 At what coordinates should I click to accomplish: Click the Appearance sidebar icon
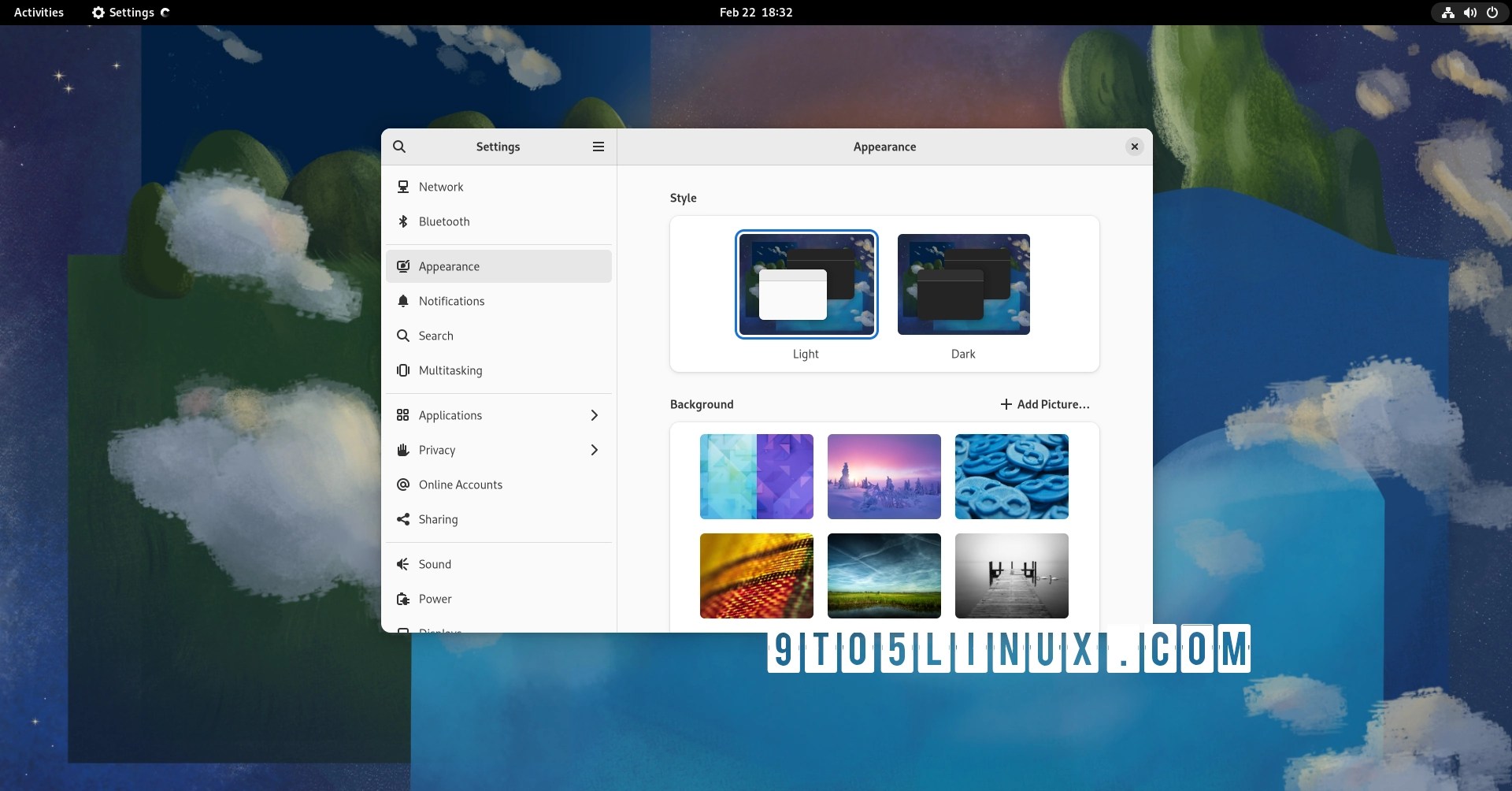[403, 266]
